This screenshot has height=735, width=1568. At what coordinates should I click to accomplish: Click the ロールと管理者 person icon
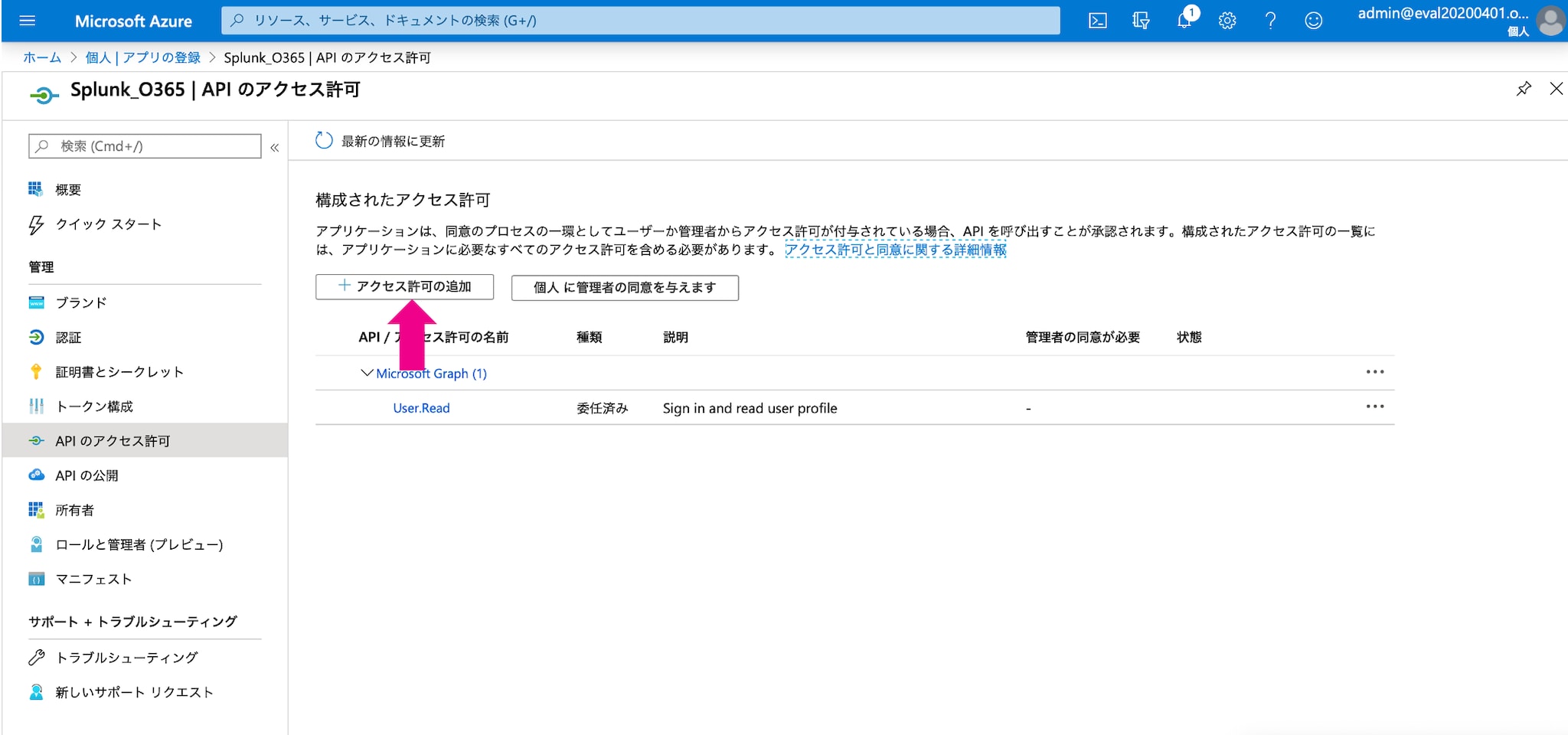36,544
